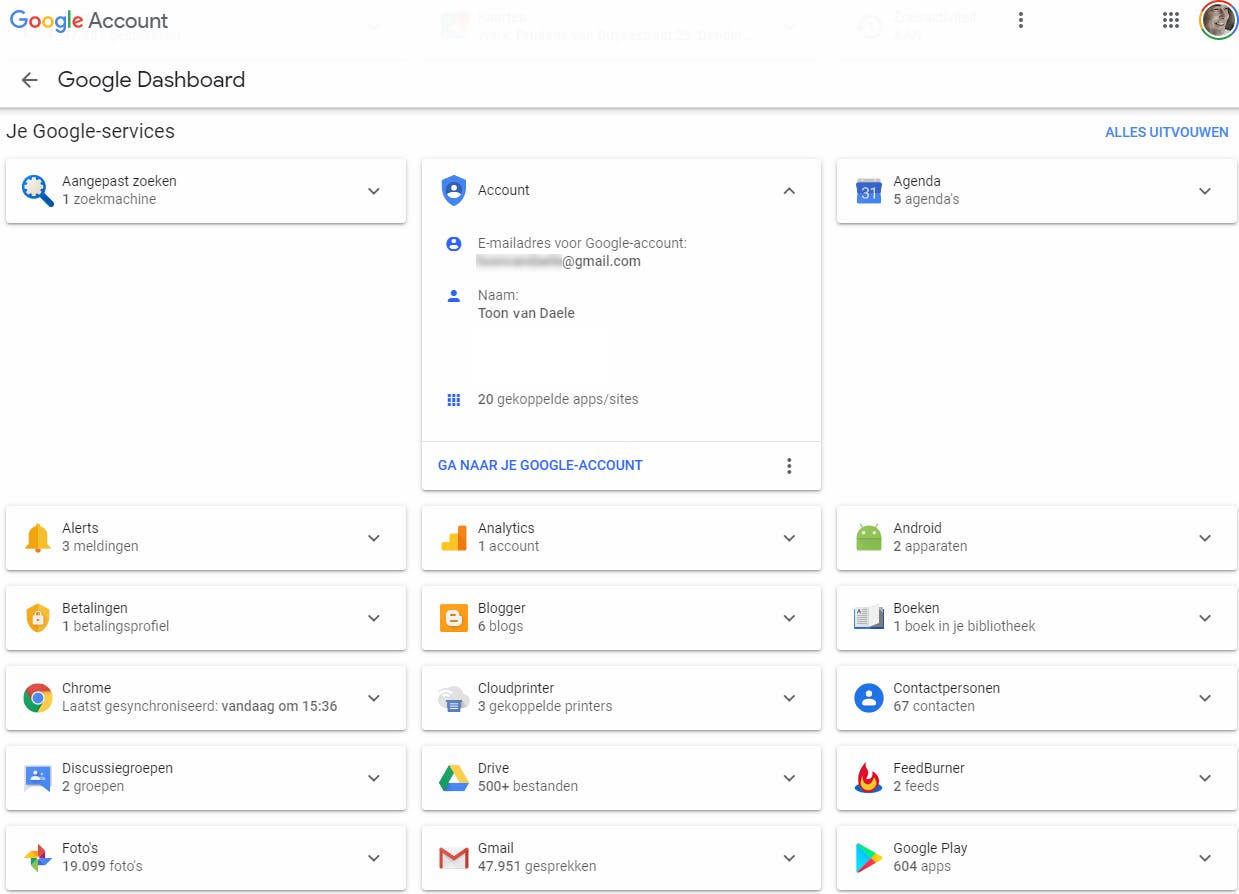Image resolution: width=1239 pixels, height=894 pixels.
Task: Click the profile avatar picture
Action: coord(1217,20)
